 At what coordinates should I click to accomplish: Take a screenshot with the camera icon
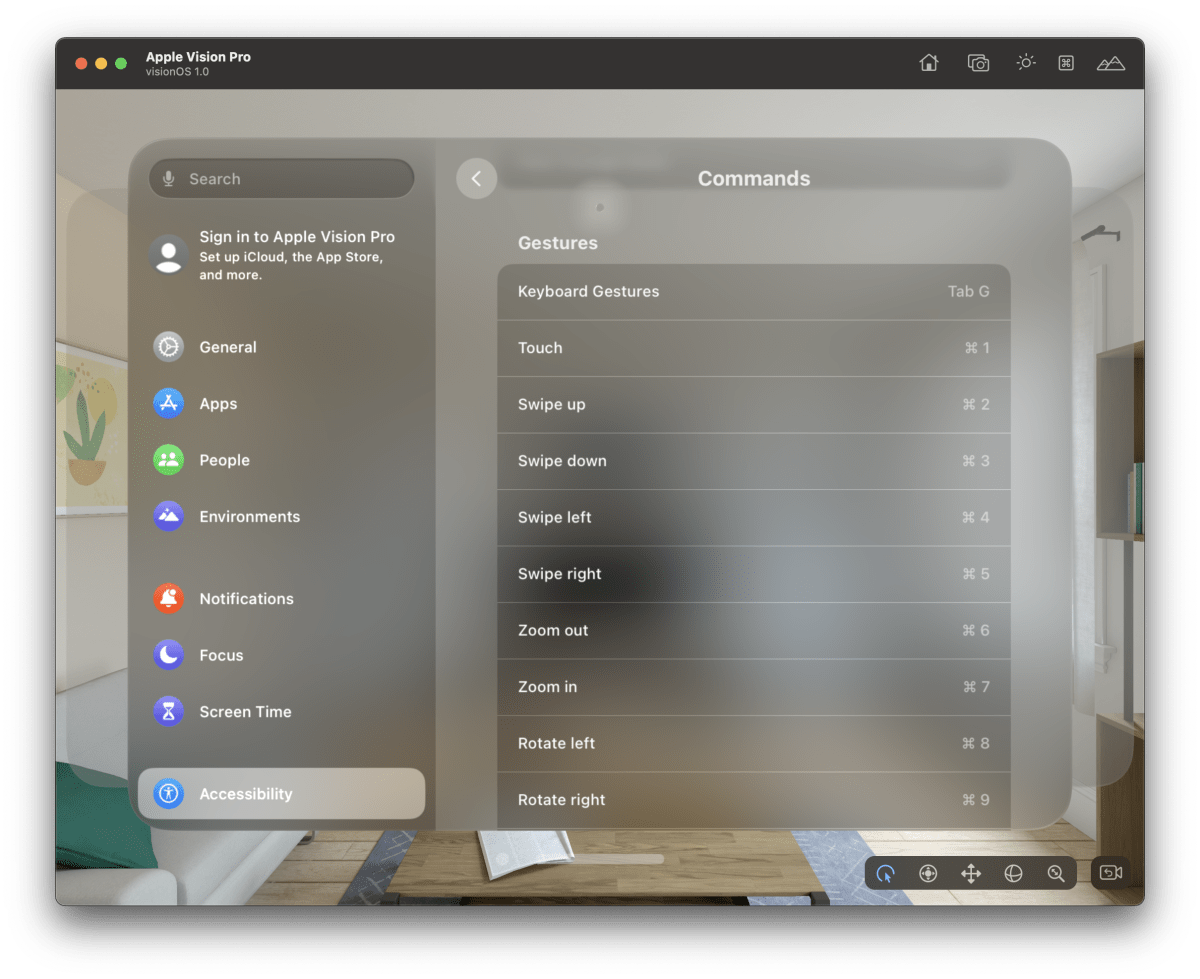pos(978,63)
